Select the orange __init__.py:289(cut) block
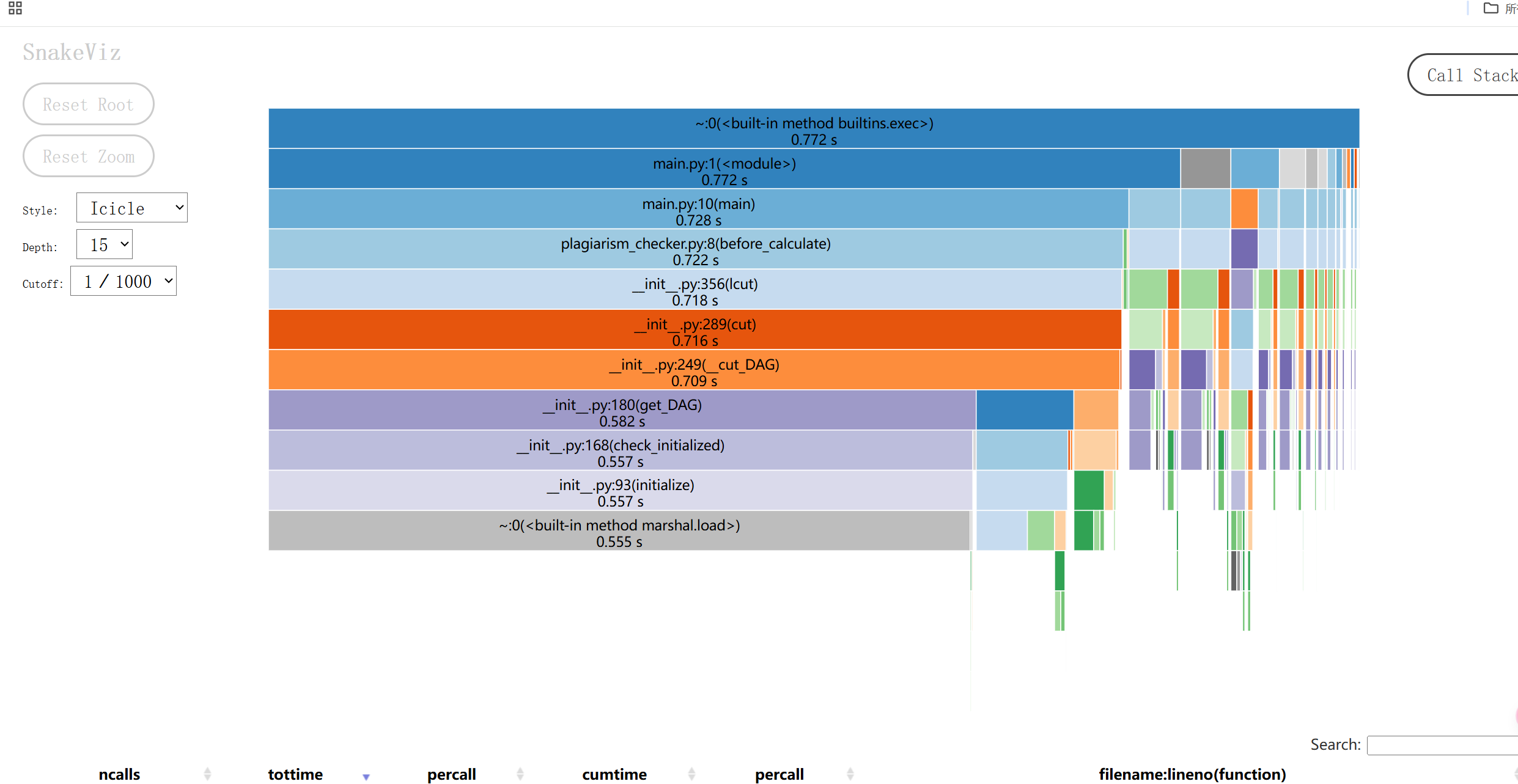This screenshot has width=1518, height=784. tap(695, 330)
